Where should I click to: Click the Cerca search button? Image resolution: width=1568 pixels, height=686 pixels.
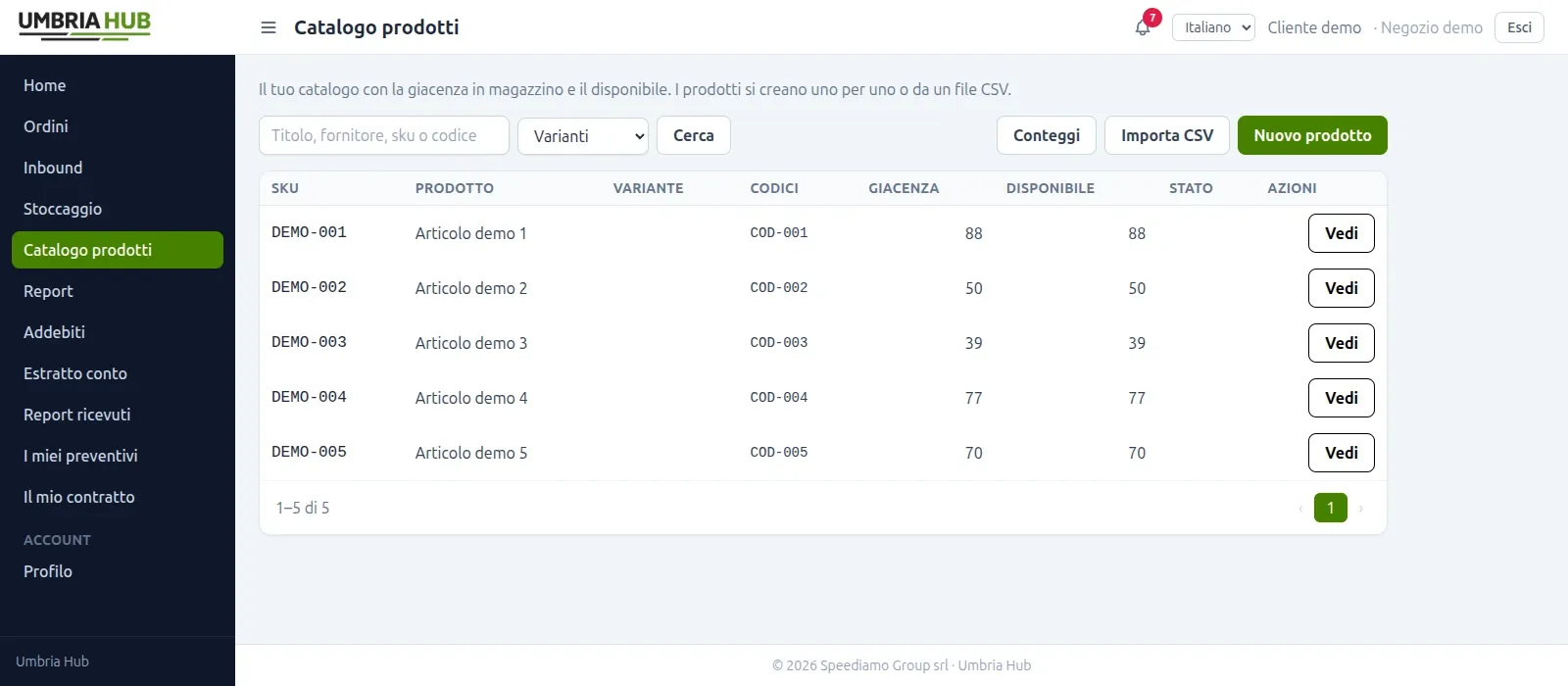point(694,135)
